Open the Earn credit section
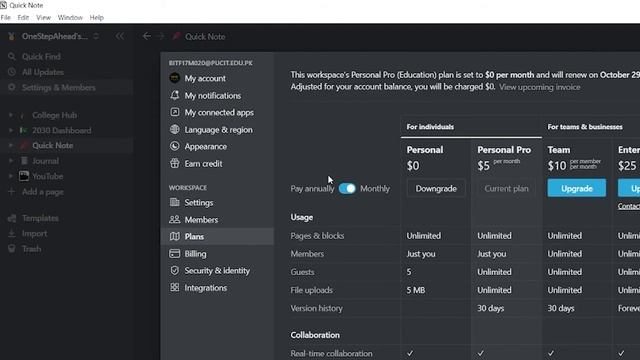The height and width of the screenshot is (360, 640). click(218, 163)
